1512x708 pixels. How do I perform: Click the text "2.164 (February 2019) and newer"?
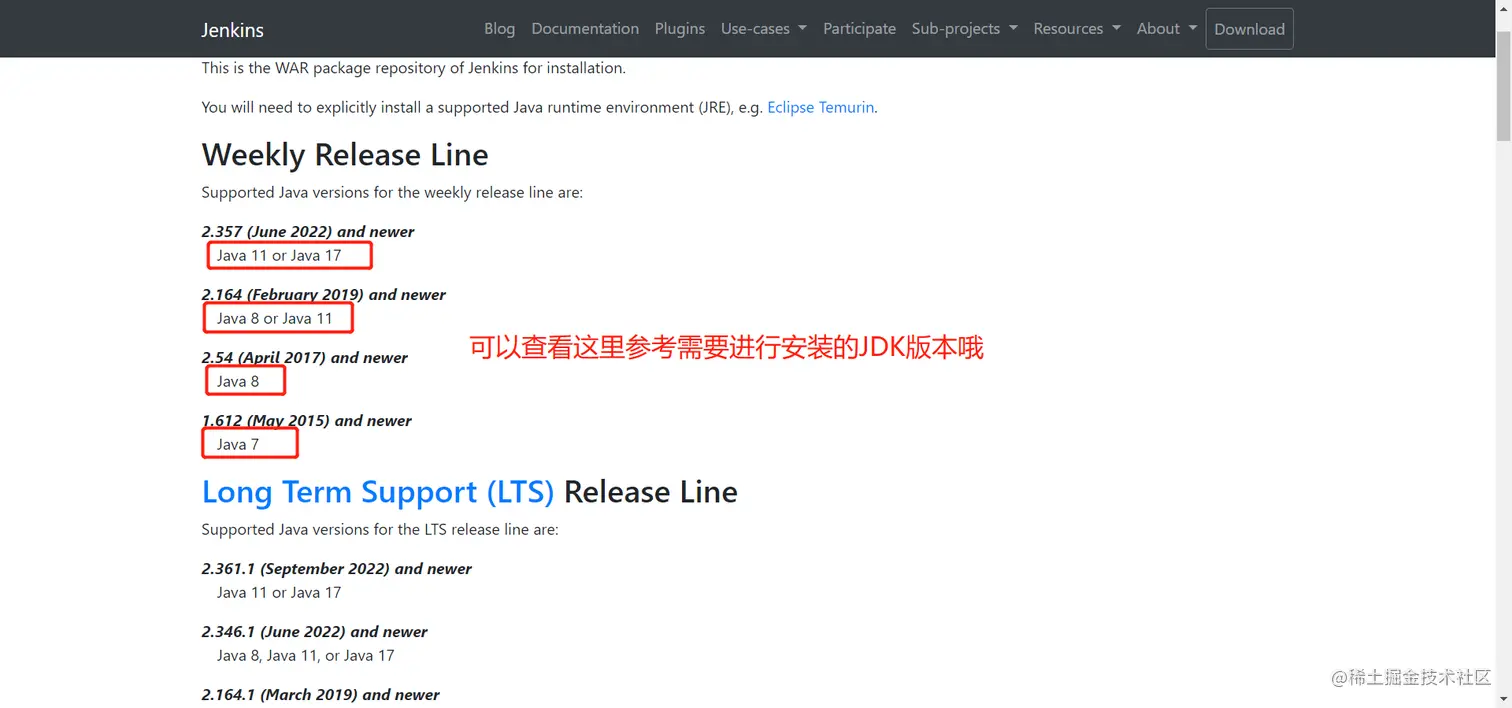click(324, 294)
